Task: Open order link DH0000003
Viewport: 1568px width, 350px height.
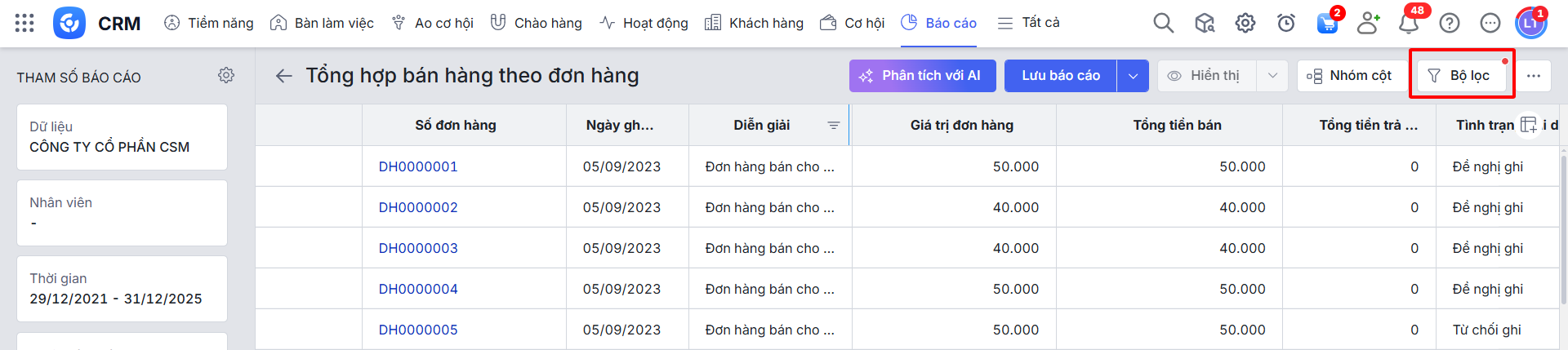Action: (418, 248)
